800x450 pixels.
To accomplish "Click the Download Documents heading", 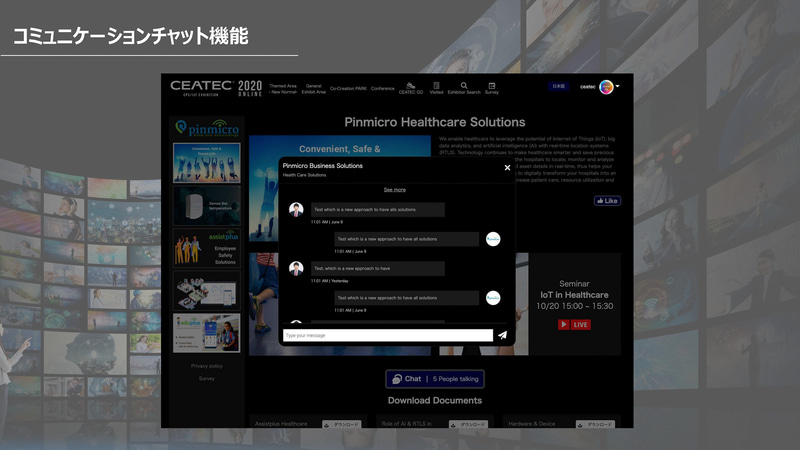I will [x=435, y=401].
